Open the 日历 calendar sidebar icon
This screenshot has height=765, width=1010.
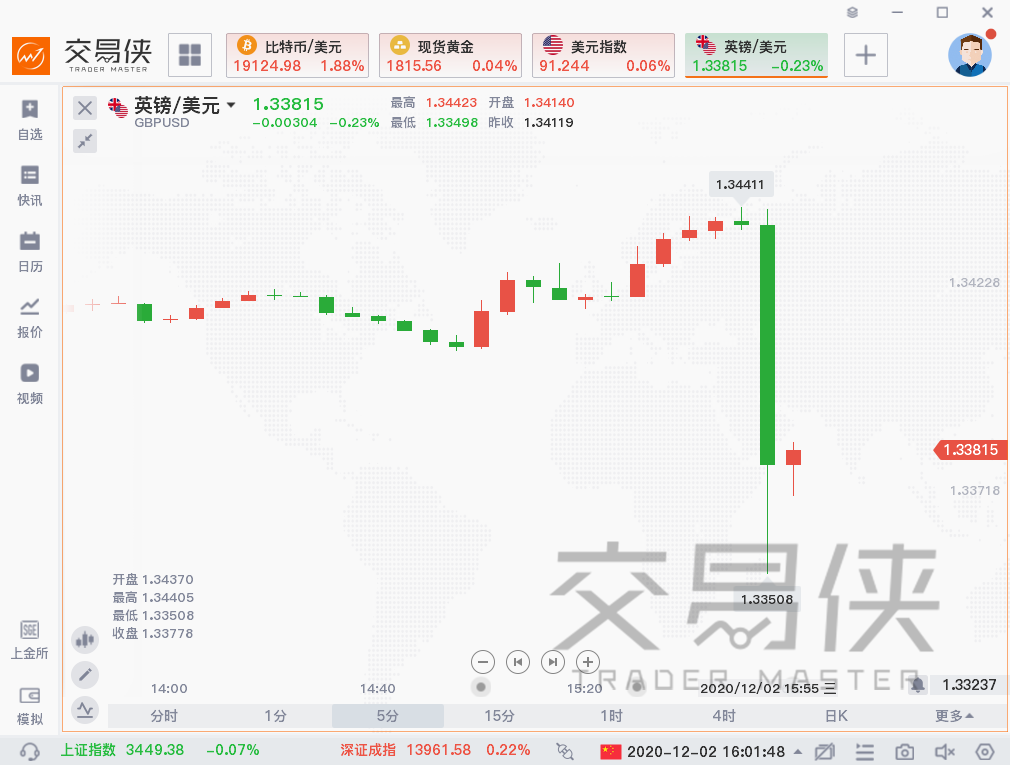30,252
